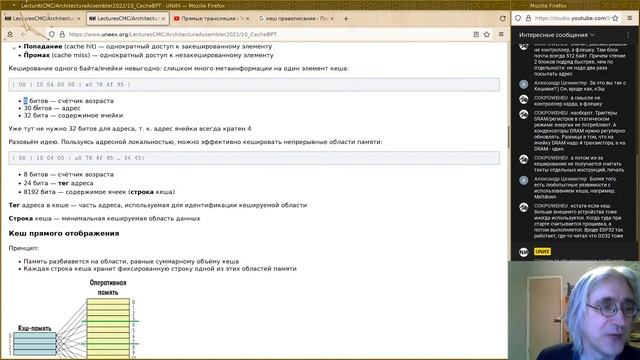Bookmark uneex page with star icon

(x=487, y=34)
